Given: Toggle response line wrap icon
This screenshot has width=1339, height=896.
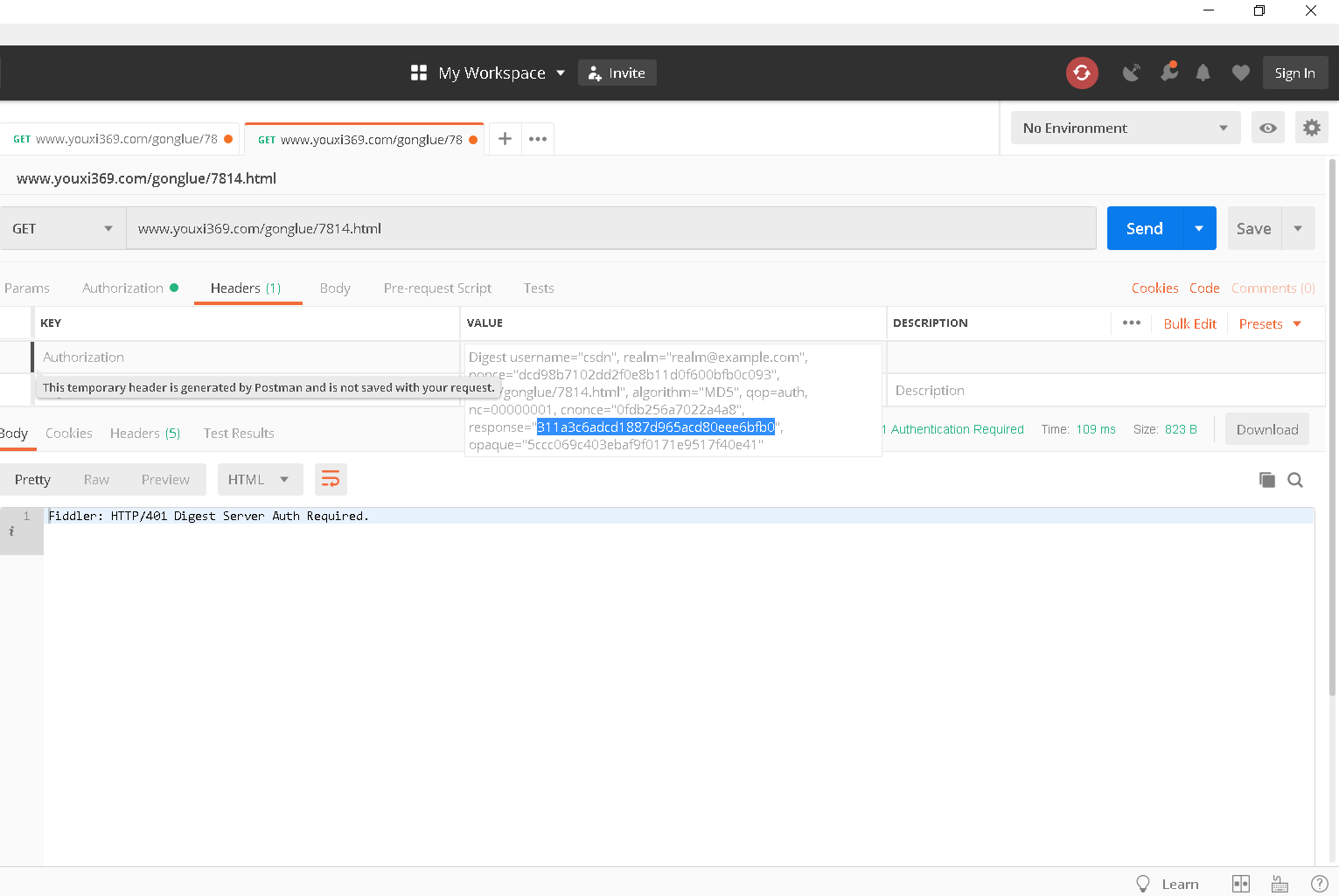Looking at the screenshot, I should pos(331,479).
